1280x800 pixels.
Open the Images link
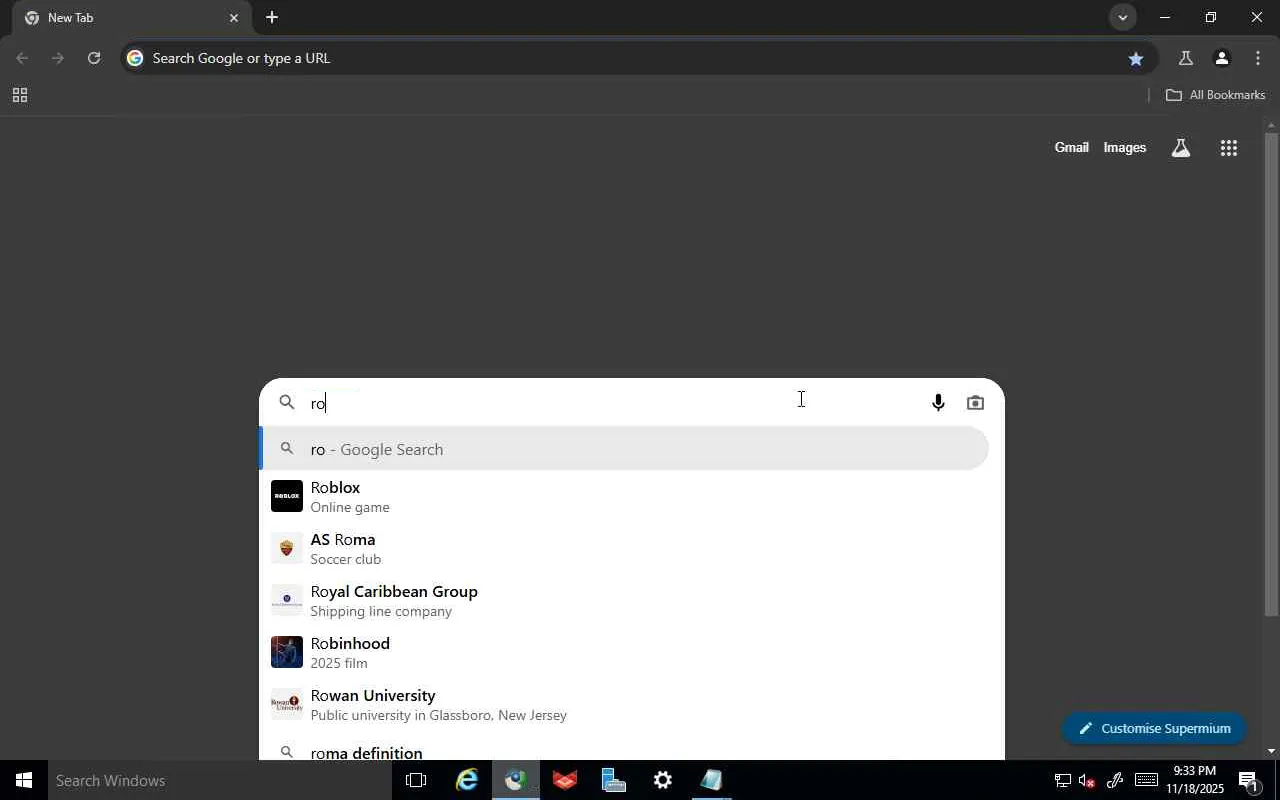click(1125, 148)
